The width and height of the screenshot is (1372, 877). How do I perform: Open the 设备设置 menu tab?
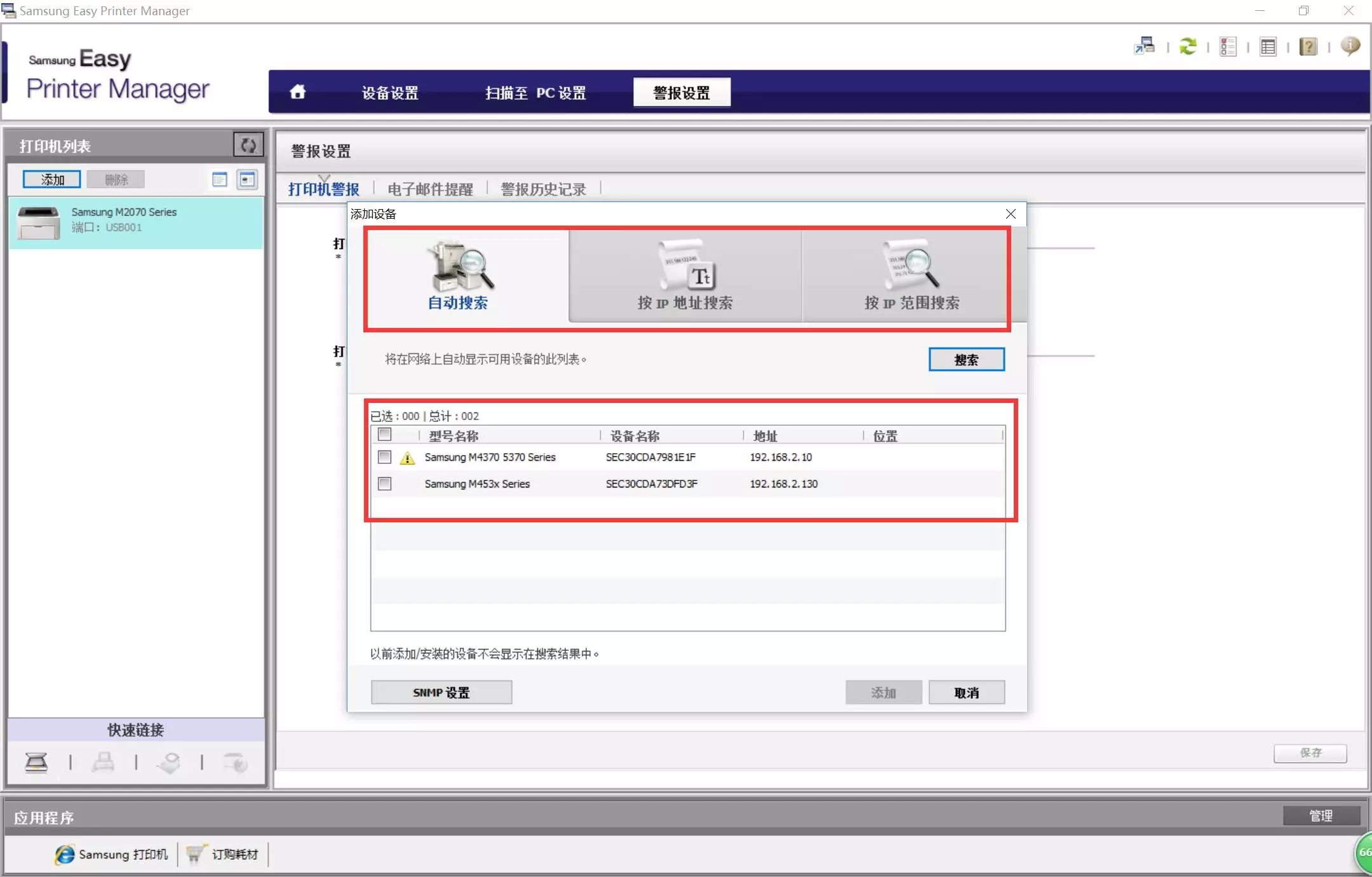pos(389,93)
